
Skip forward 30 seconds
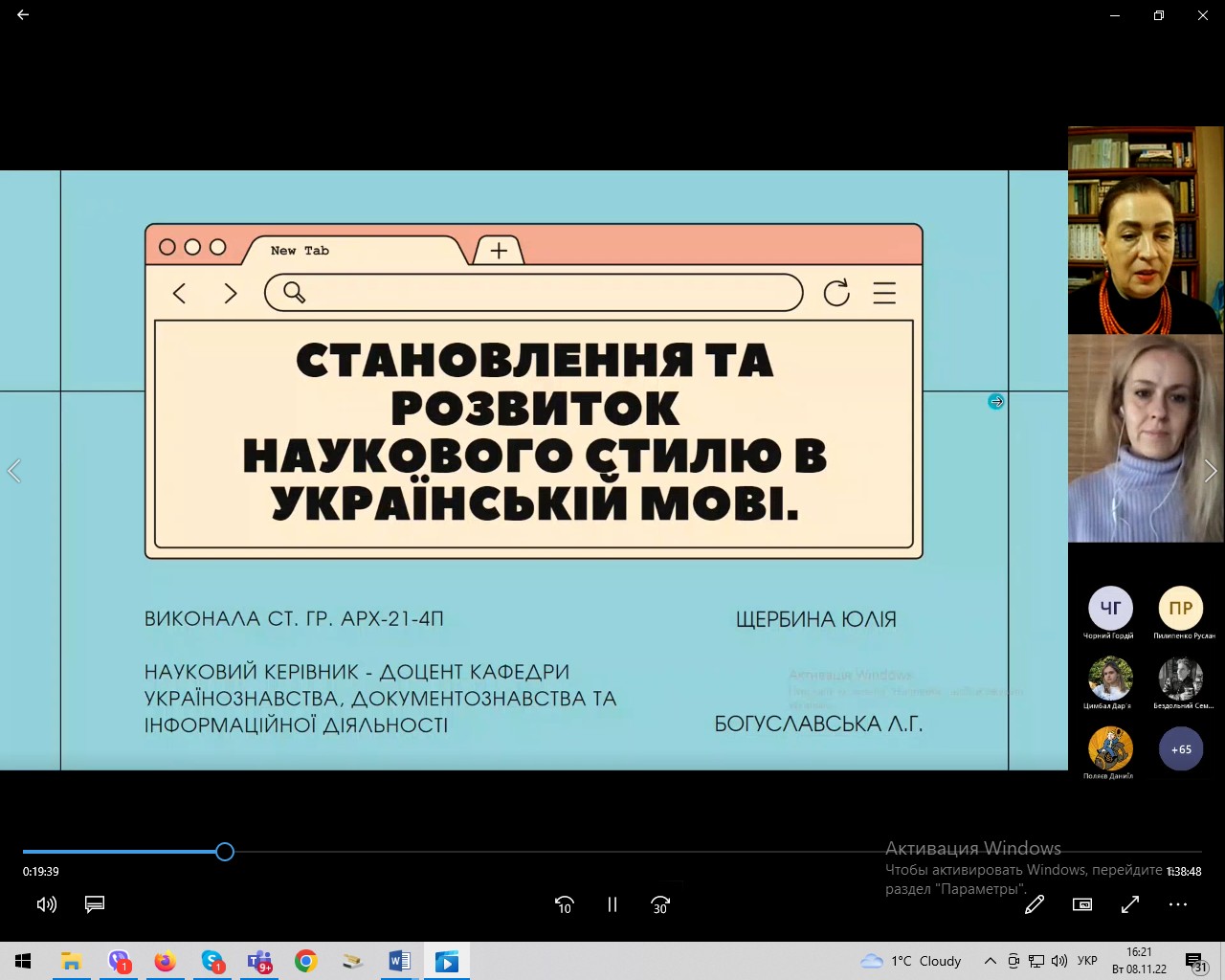(660, 904)
